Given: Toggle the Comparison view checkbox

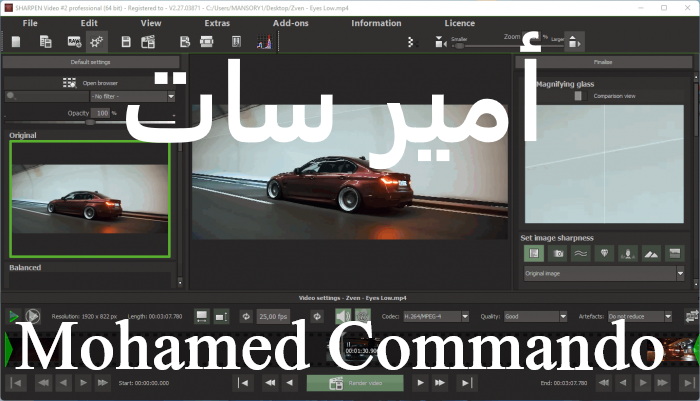Looking at the screenshot, I should tap(578, 97).
